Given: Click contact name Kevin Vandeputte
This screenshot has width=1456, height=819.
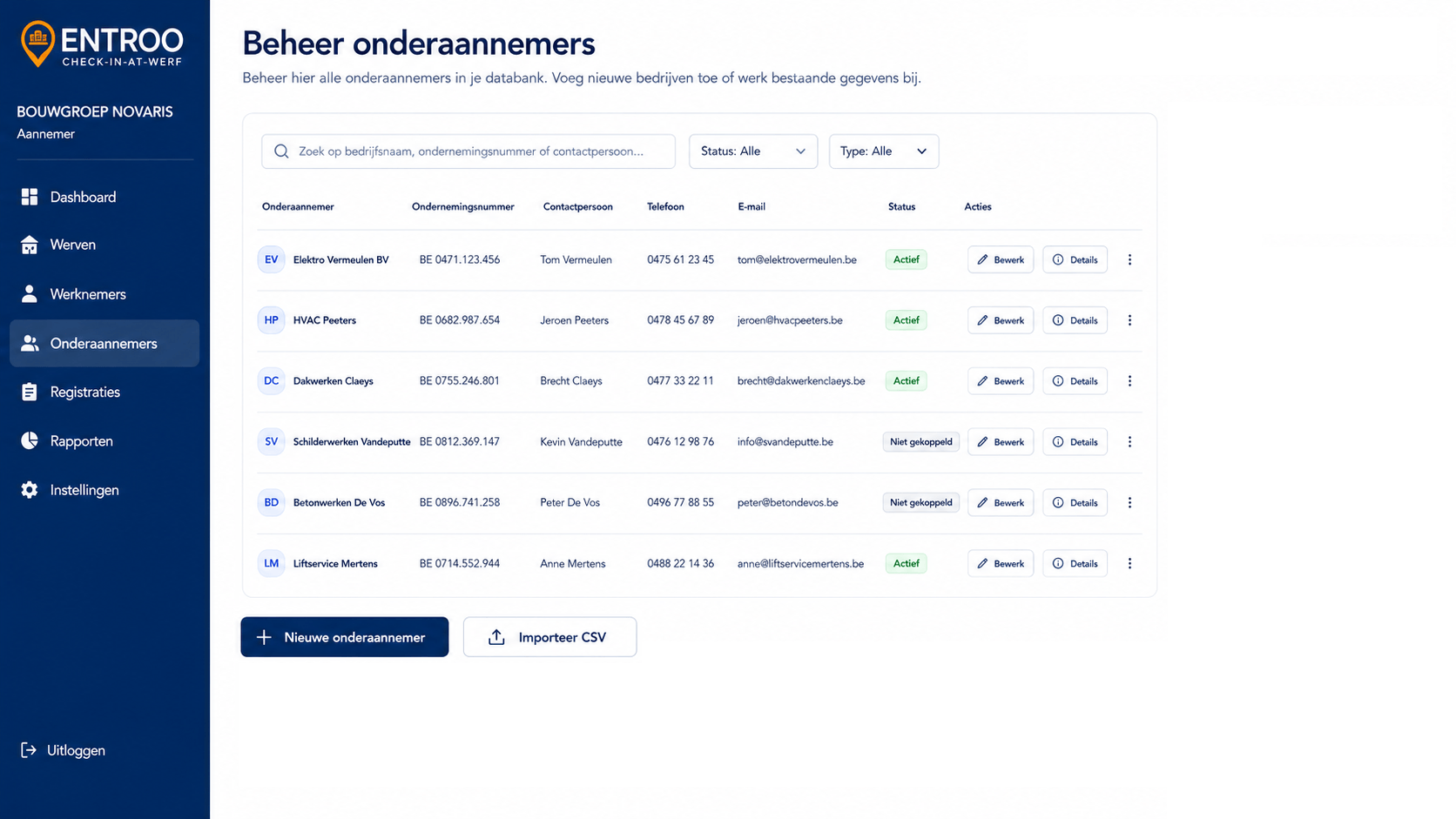Looking at the screenshot, I should [x=581, y=442].
